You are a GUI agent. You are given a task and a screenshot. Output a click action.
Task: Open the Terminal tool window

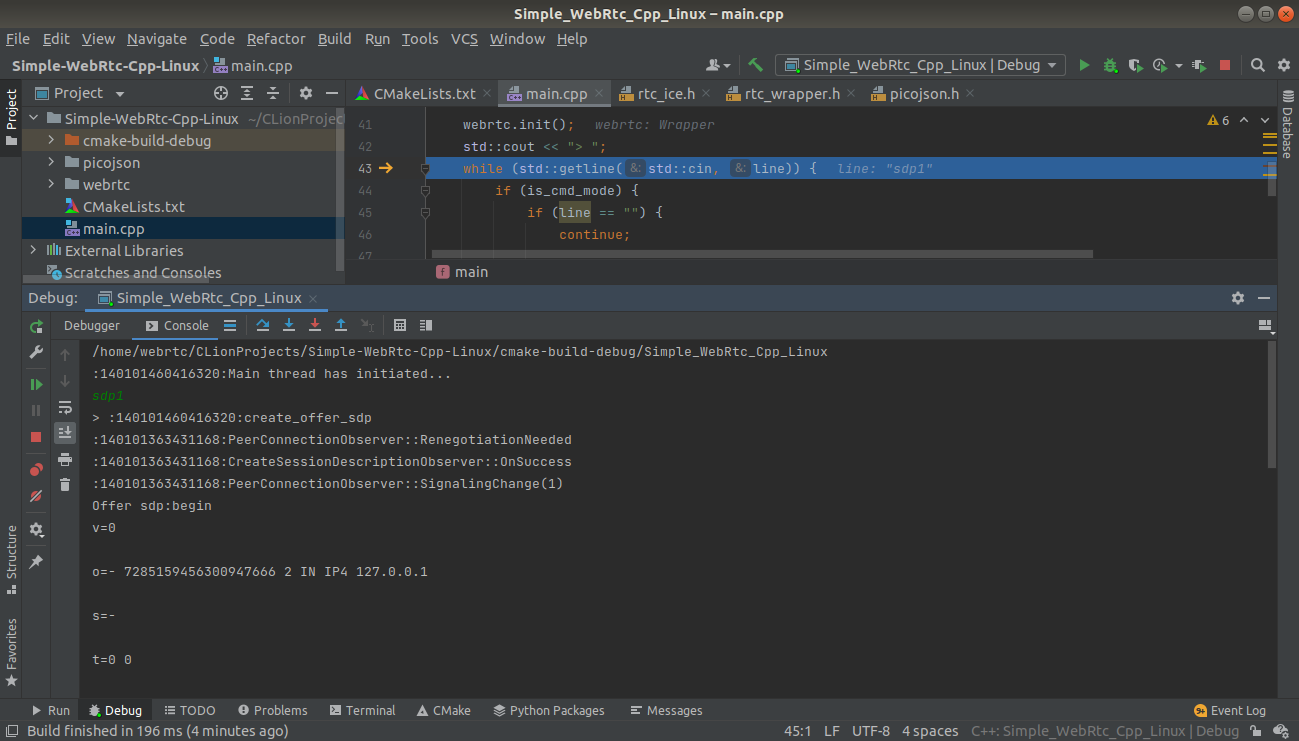click(x=361, y=710)
